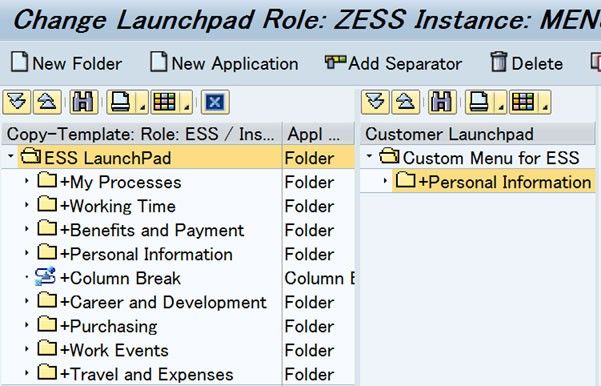This screenshot has height=386, width=601.
Task: Click the Copy-Template Role column header
Action: 141,134
